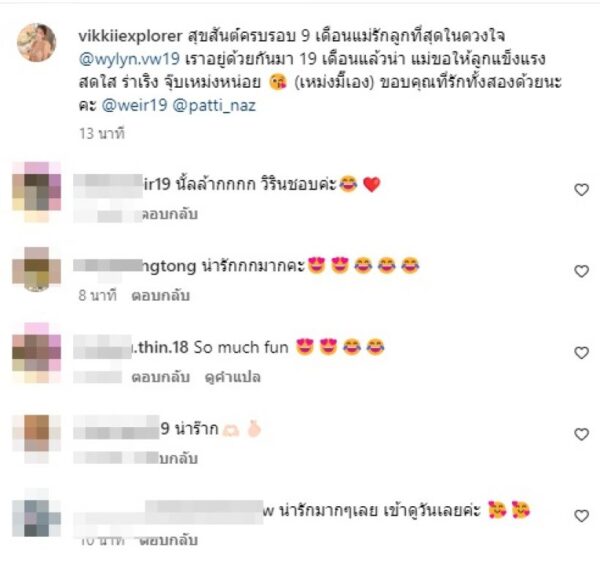Like the short น่าร๊าก comment

(x=581, y=434)
